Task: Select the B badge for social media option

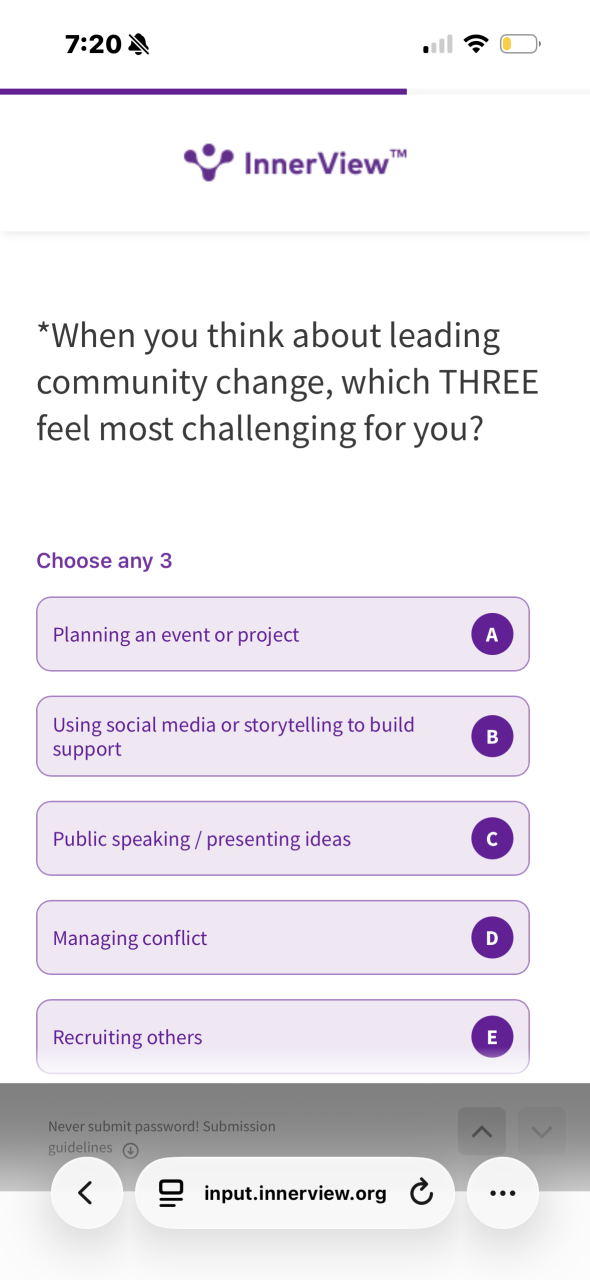Action: pyautogui.click(x=492, y=737)
